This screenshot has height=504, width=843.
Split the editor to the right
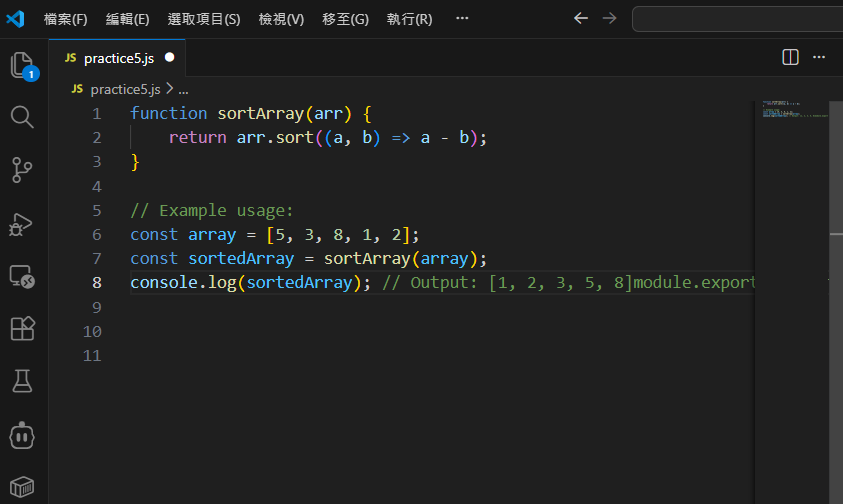tap(790, 57)
